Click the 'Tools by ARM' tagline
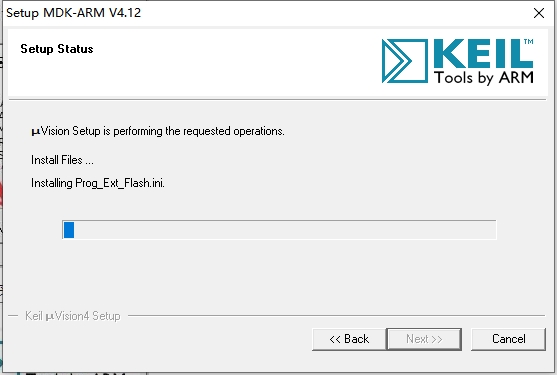The image size is (557, 375). pyautogui.click(x=484, y=77)
